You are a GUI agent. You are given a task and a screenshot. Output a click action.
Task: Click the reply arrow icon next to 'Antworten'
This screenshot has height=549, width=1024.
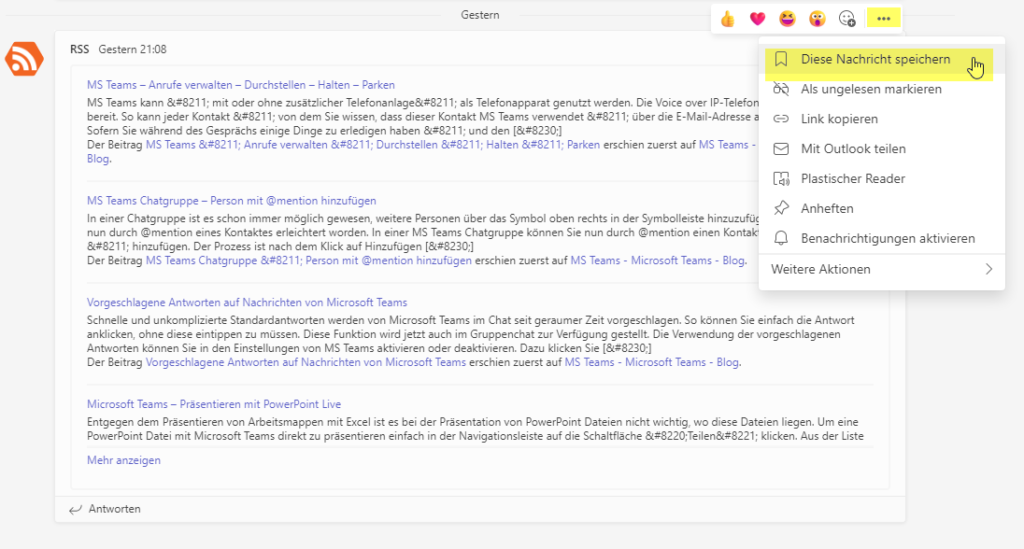click(76, 509)
